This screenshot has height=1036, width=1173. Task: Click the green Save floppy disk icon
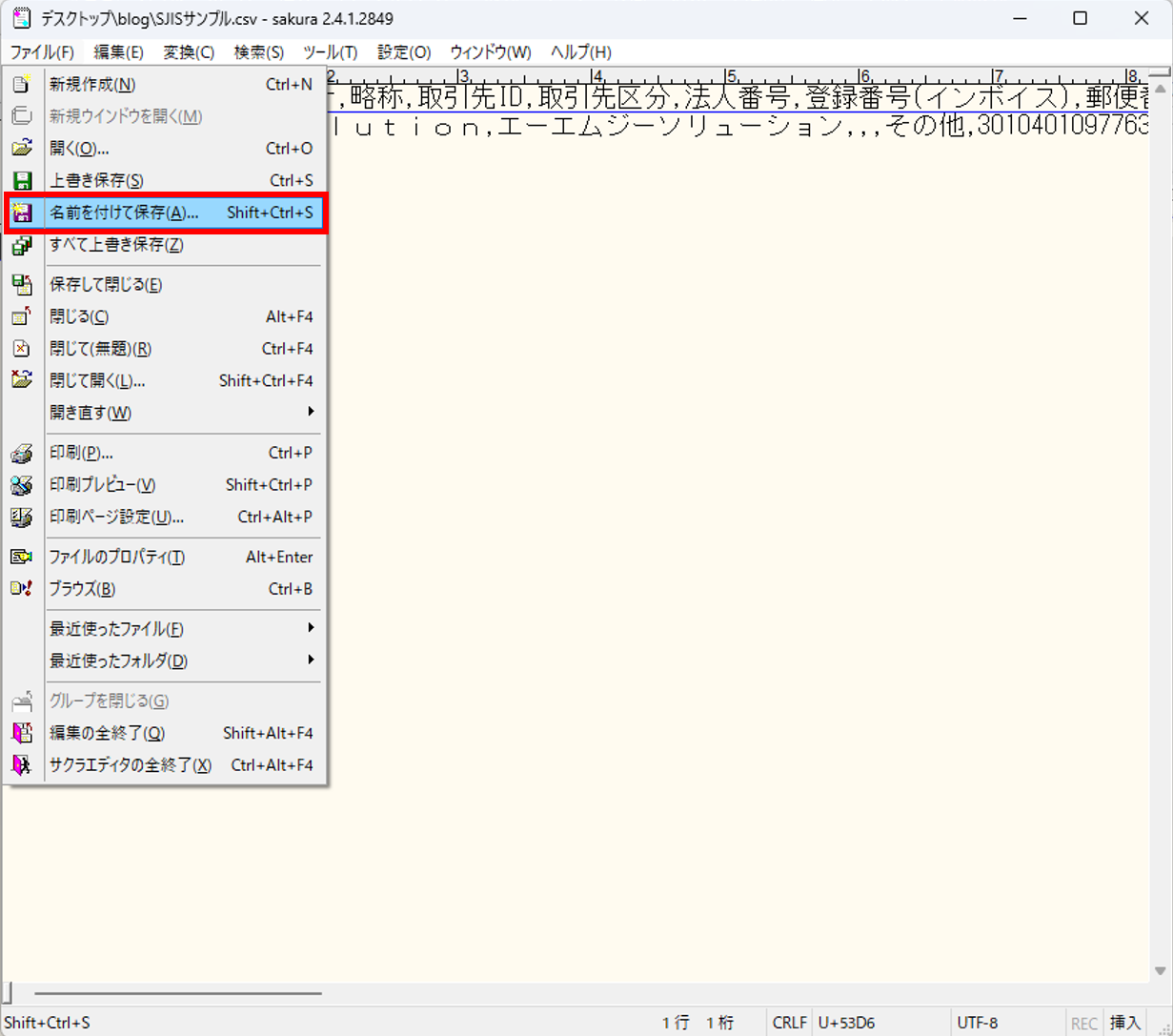(21, 180)
